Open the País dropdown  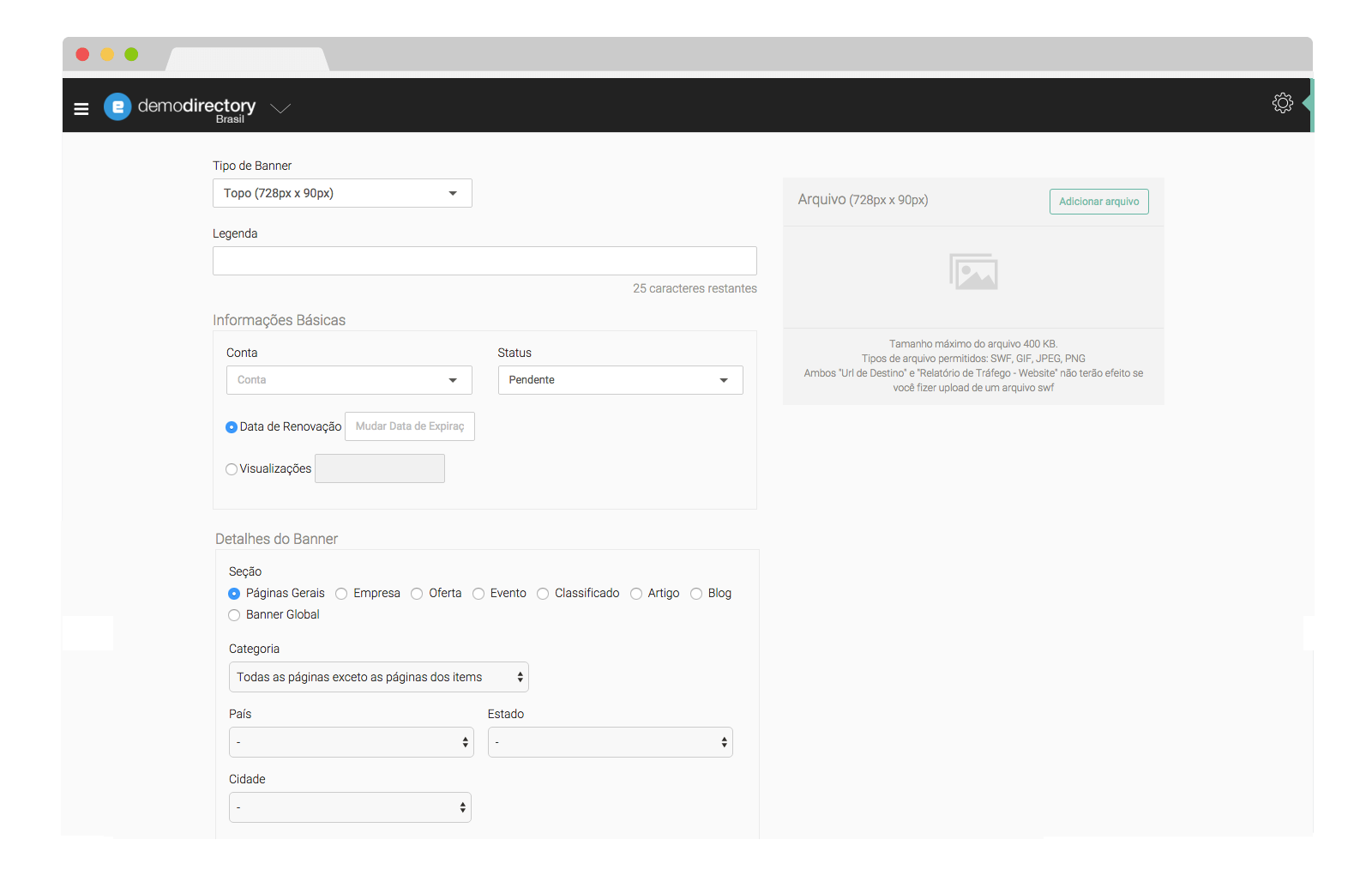pyautogui.click(x=352, y=742)
